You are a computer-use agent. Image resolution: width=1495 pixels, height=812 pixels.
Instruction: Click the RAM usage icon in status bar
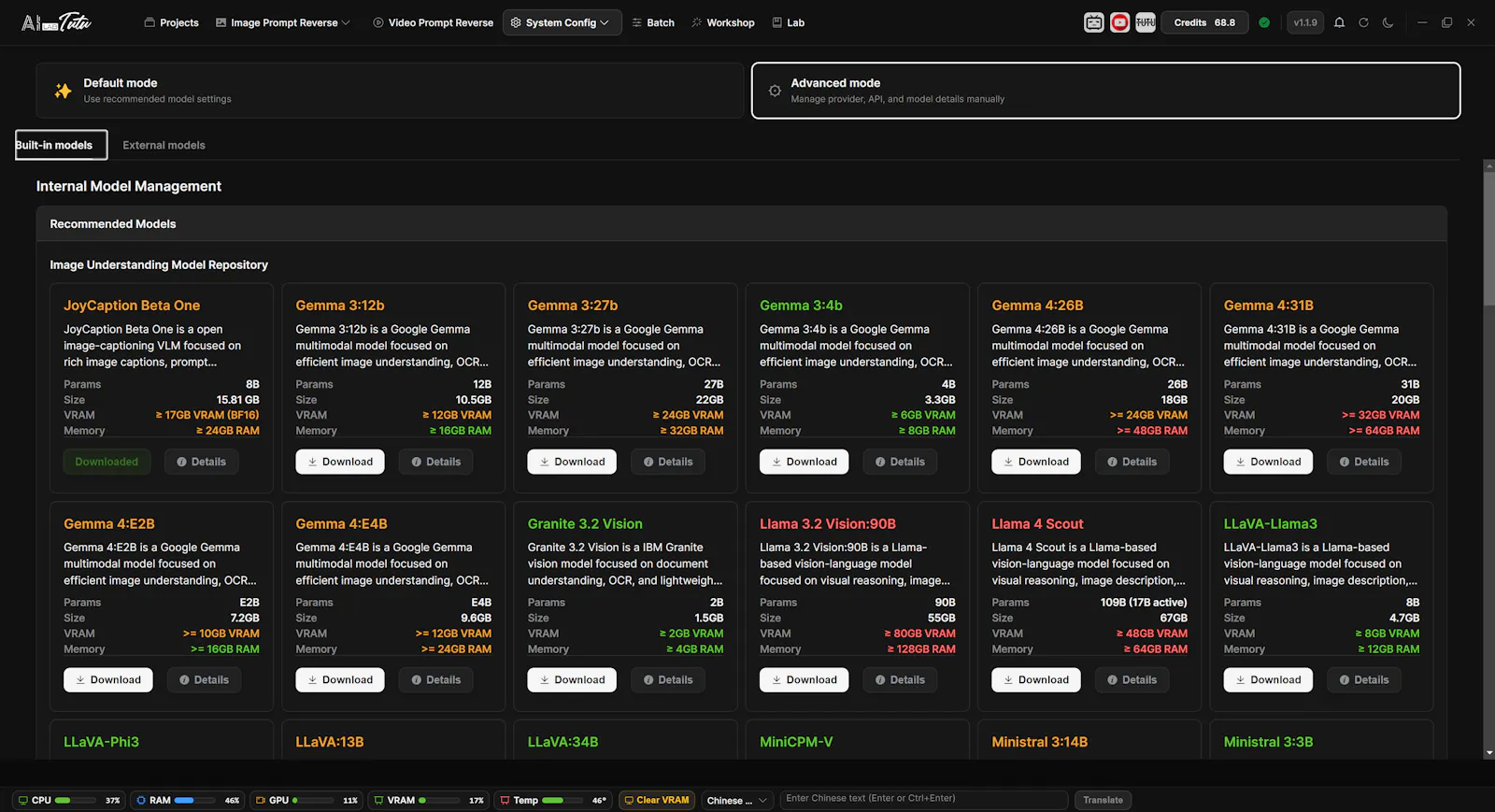141,801
